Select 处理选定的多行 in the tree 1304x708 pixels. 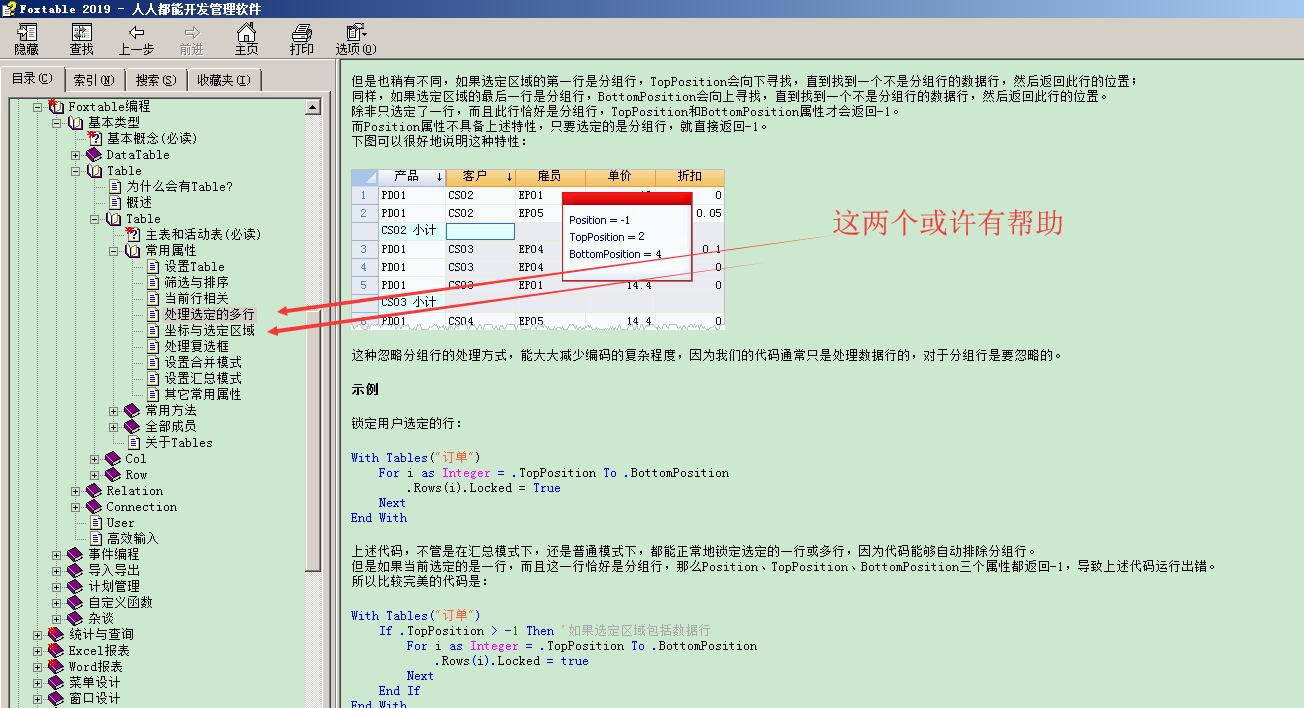tap(209, 315)
